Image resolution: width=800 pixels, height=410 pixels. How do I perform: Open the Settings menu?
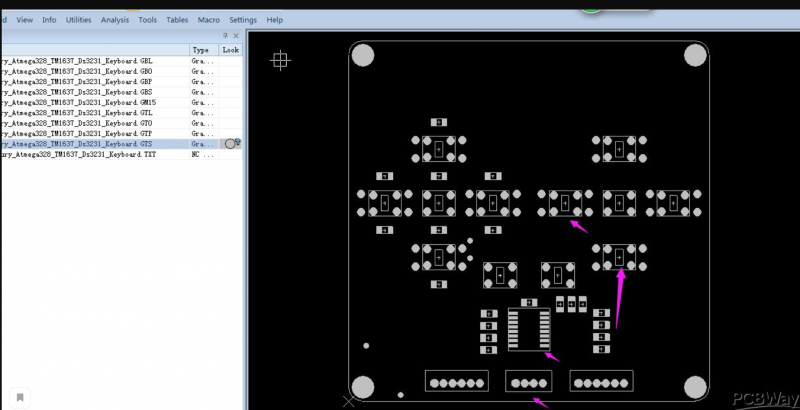click(243, 20)
